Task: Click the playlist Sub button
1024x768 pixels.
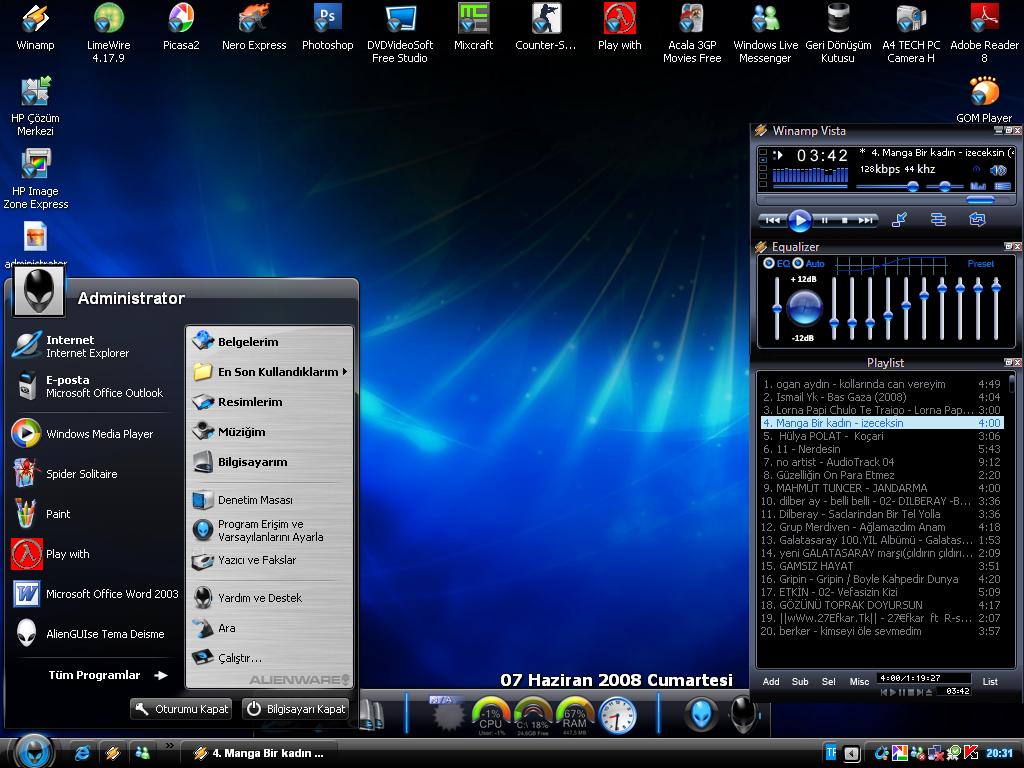Action: click(800, 681)
